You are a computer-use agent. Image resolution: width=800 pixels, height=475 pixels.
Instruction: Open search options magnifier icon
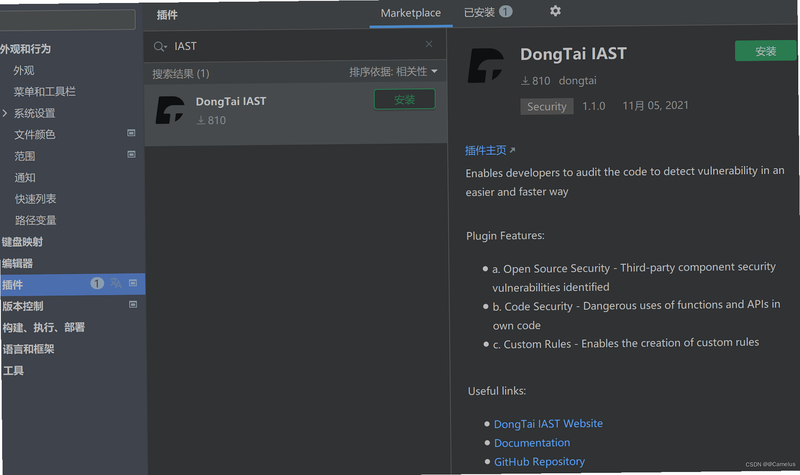tap(160, 46)
